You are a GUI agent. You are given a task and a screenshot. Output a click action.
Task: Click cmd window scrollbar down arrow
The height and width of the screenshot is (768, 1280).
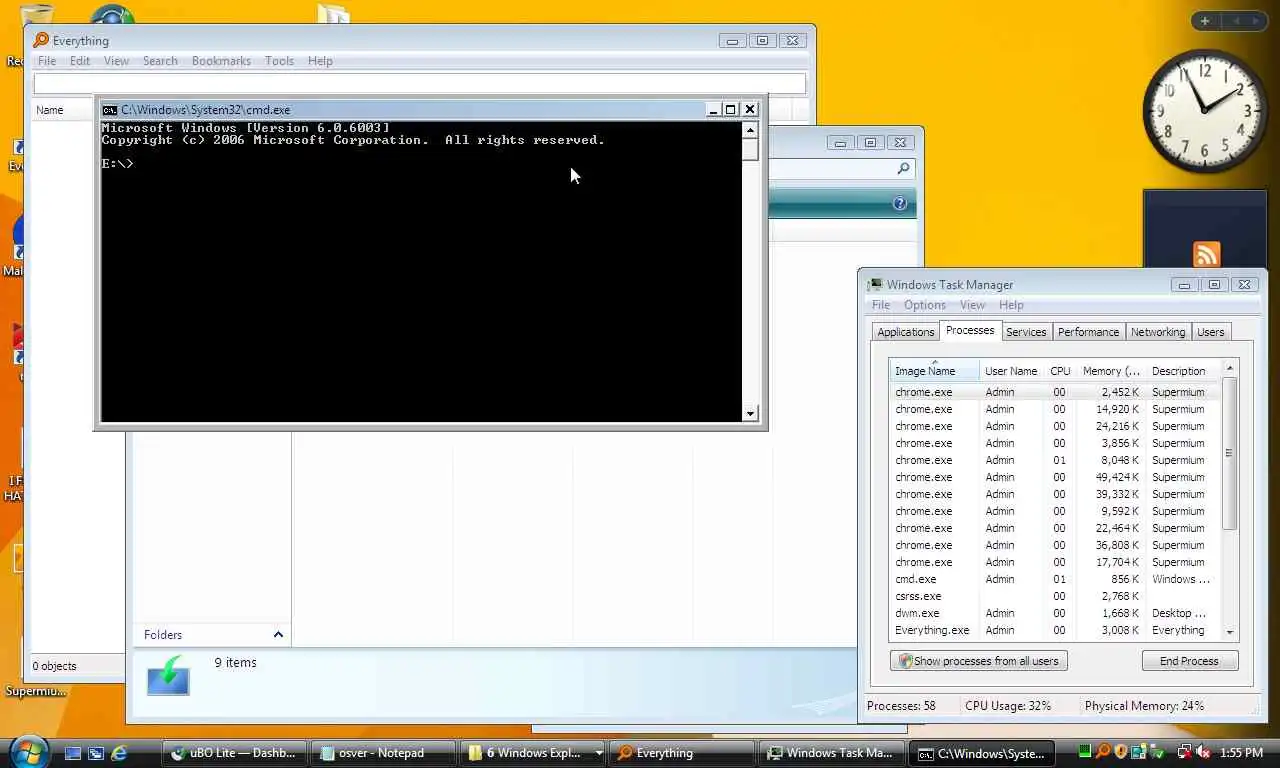(750, 413)
